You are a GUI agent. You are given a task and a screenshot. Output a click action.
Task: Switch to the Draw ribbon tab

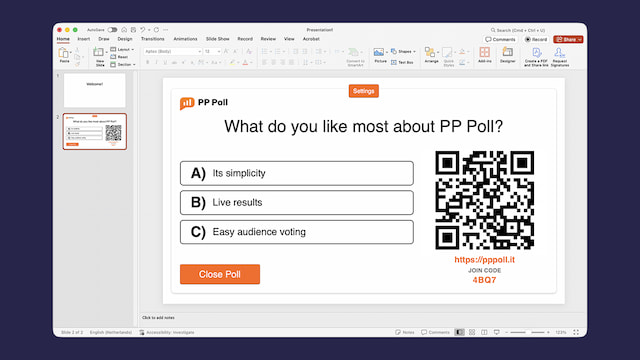(104, 39)
